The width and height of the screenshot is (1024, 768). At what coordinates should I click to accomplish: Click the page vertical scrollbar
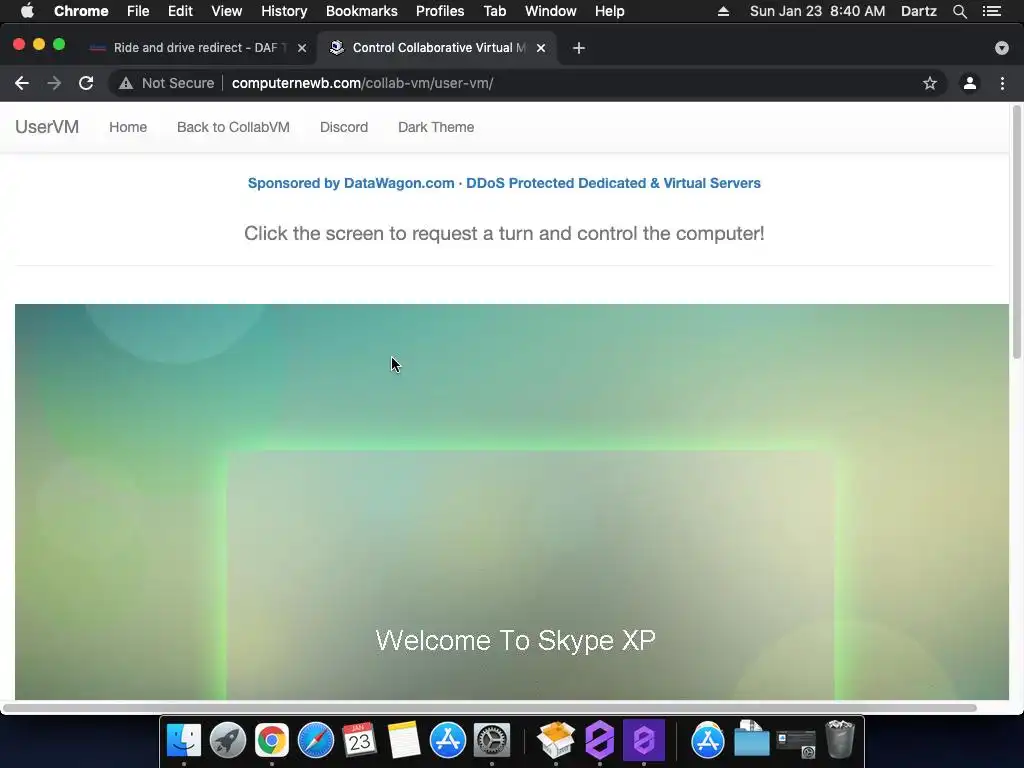1017,232
